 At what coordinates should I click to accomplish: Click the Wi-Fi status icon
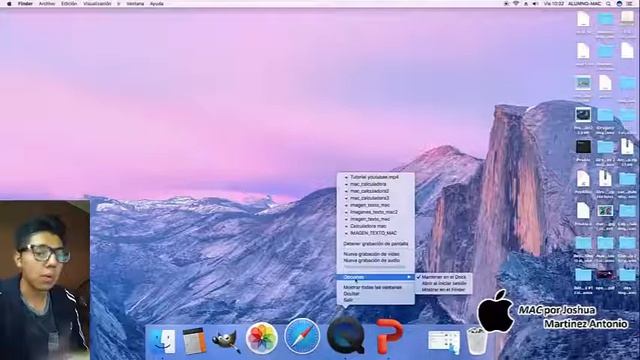tap(516, 4)
